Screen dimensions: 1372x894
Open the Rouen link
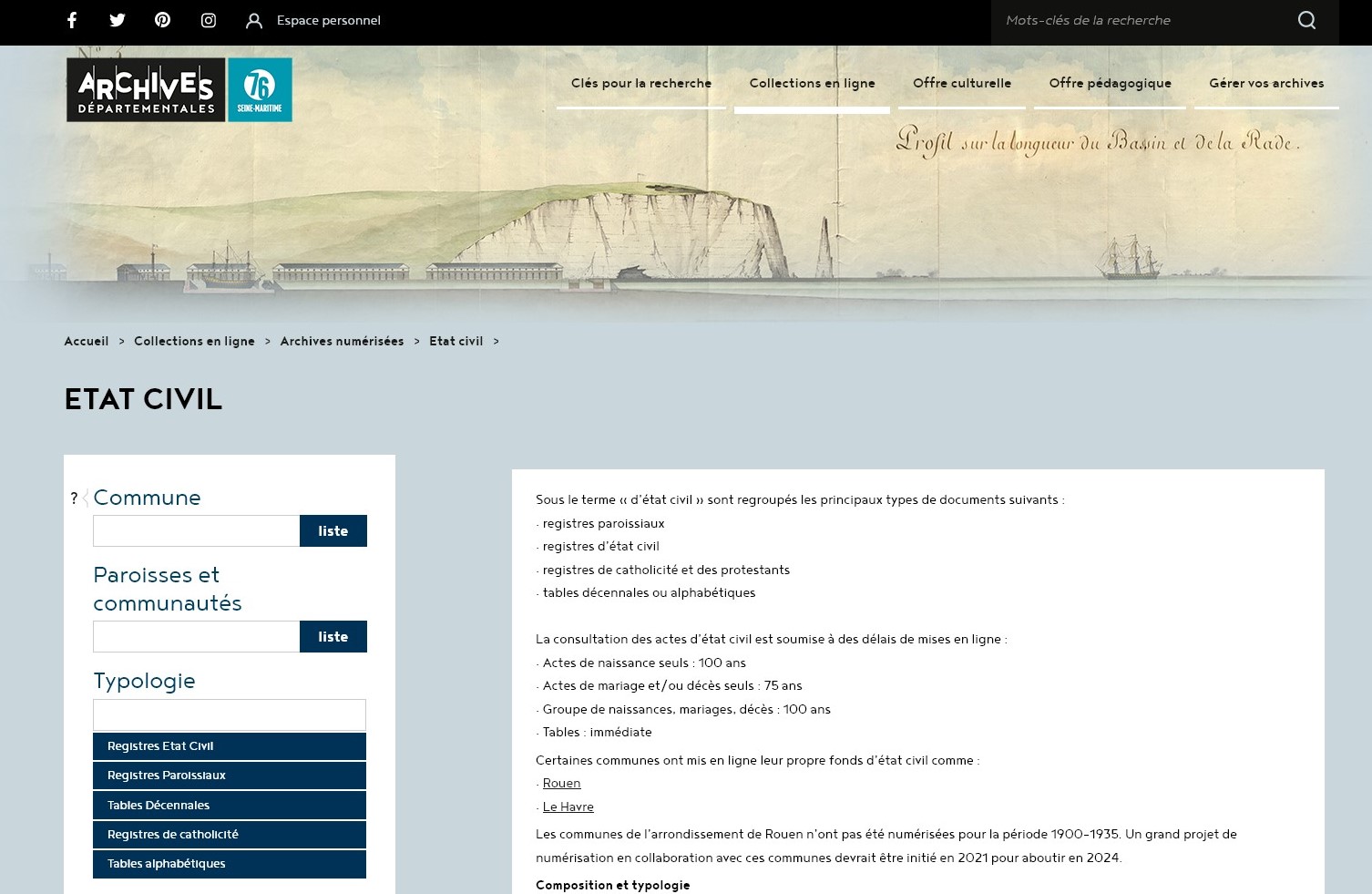tap(561, 784)
